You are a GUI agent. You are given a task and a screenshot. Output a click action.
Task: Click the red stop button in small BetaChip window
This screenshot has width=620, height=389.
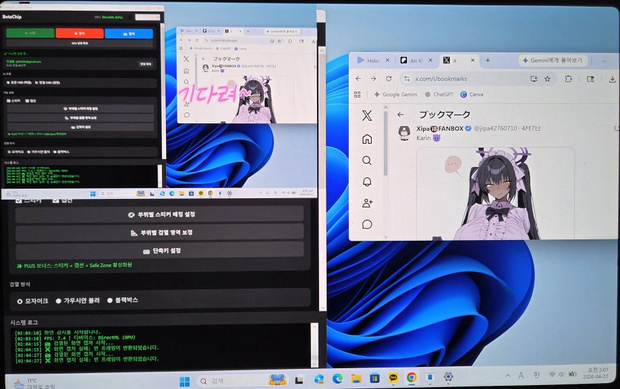coord(79,33)
